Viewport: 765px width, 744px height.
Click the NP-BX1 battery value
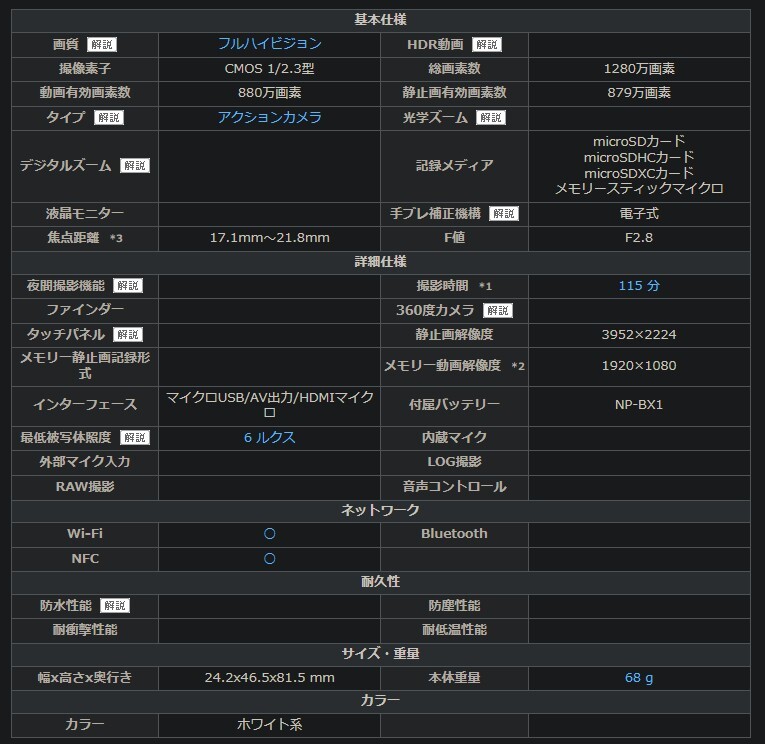(x=639, y=404)
